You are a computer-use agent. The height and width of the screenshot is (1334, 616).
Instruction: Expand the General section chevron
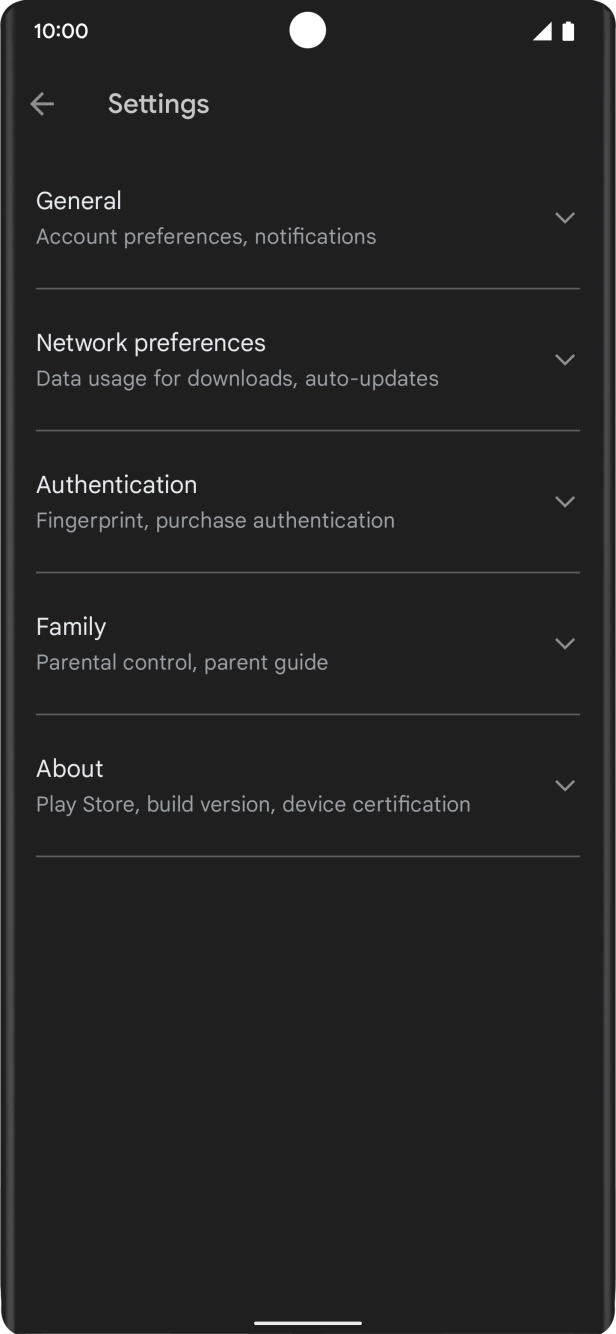pos(565,218)
